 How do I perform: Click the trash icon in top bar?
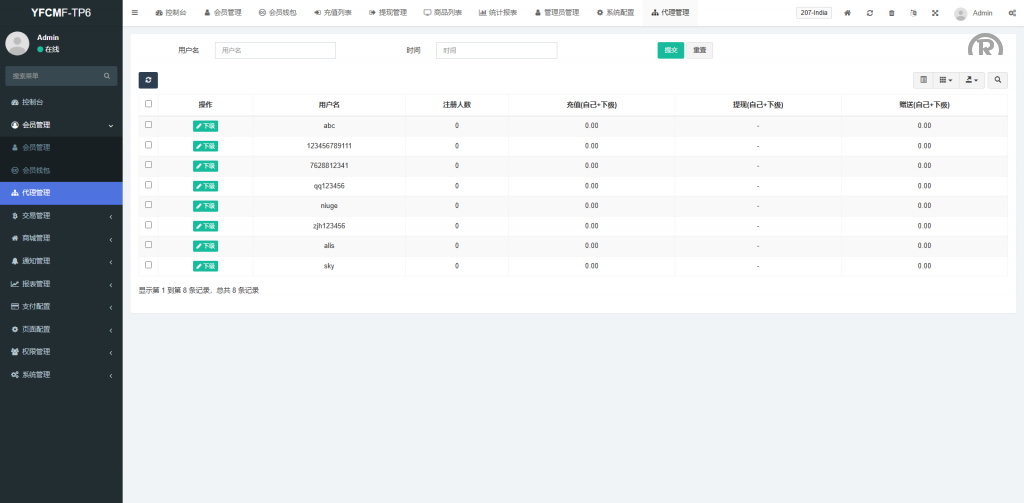tap(891, 13)
